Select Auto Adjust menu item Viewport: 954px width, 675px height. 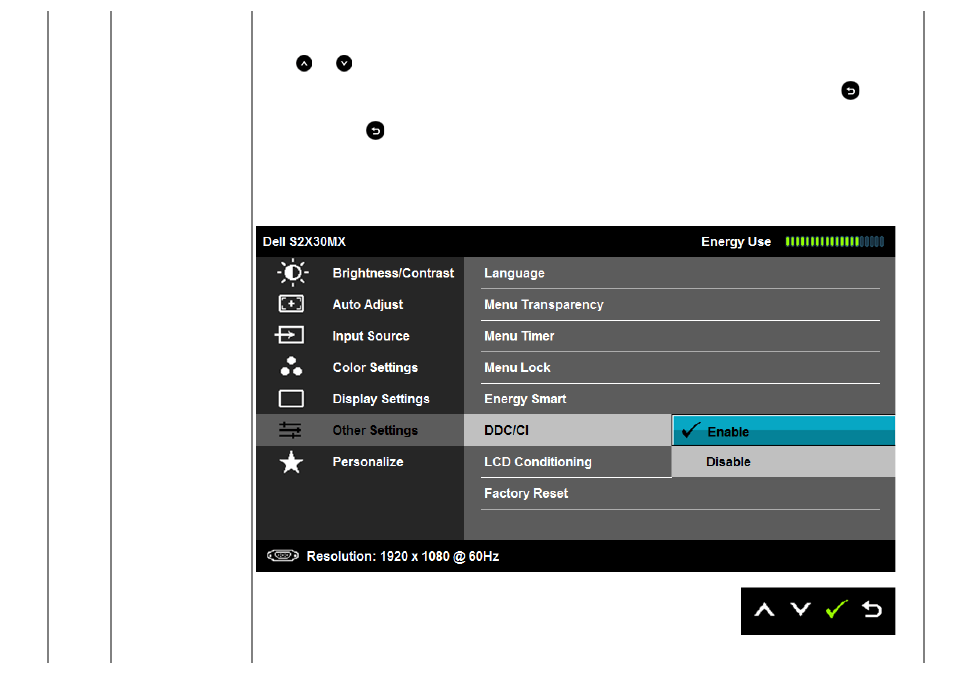tap(360, 304)
